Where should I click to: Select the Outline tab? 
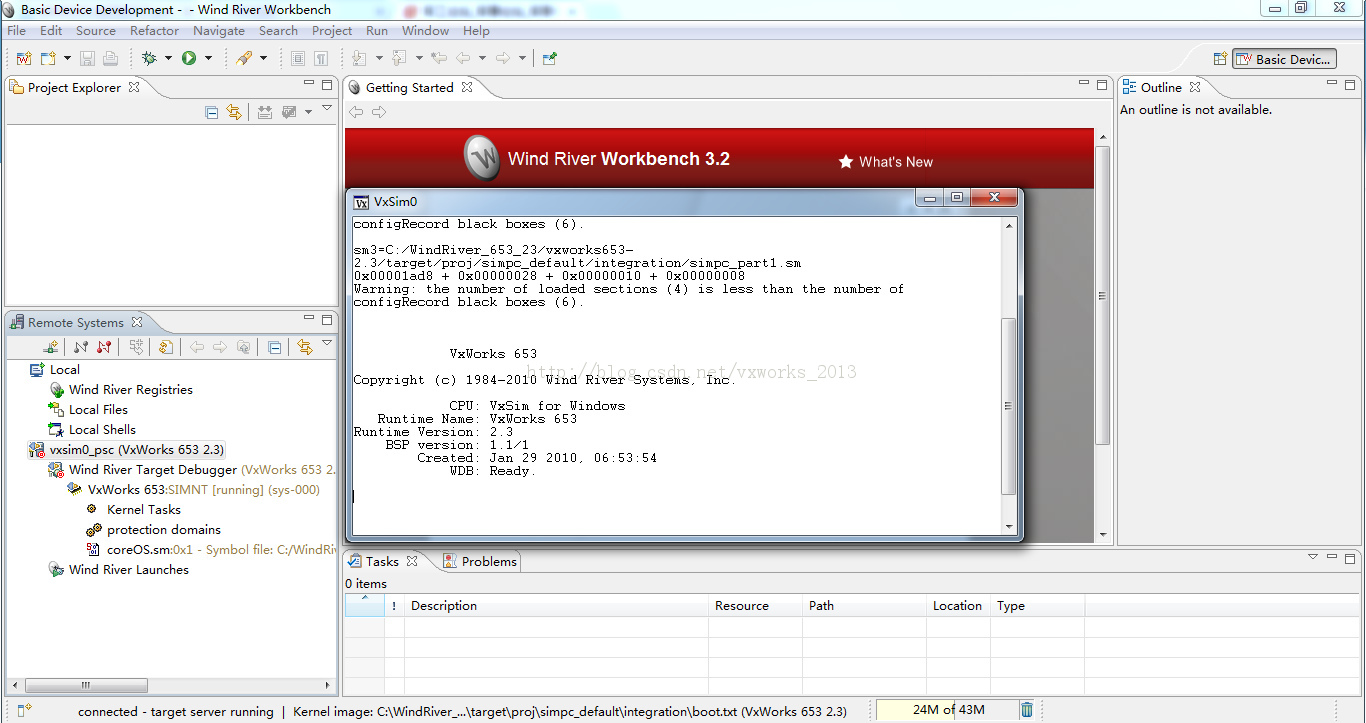coord(1160,87)
